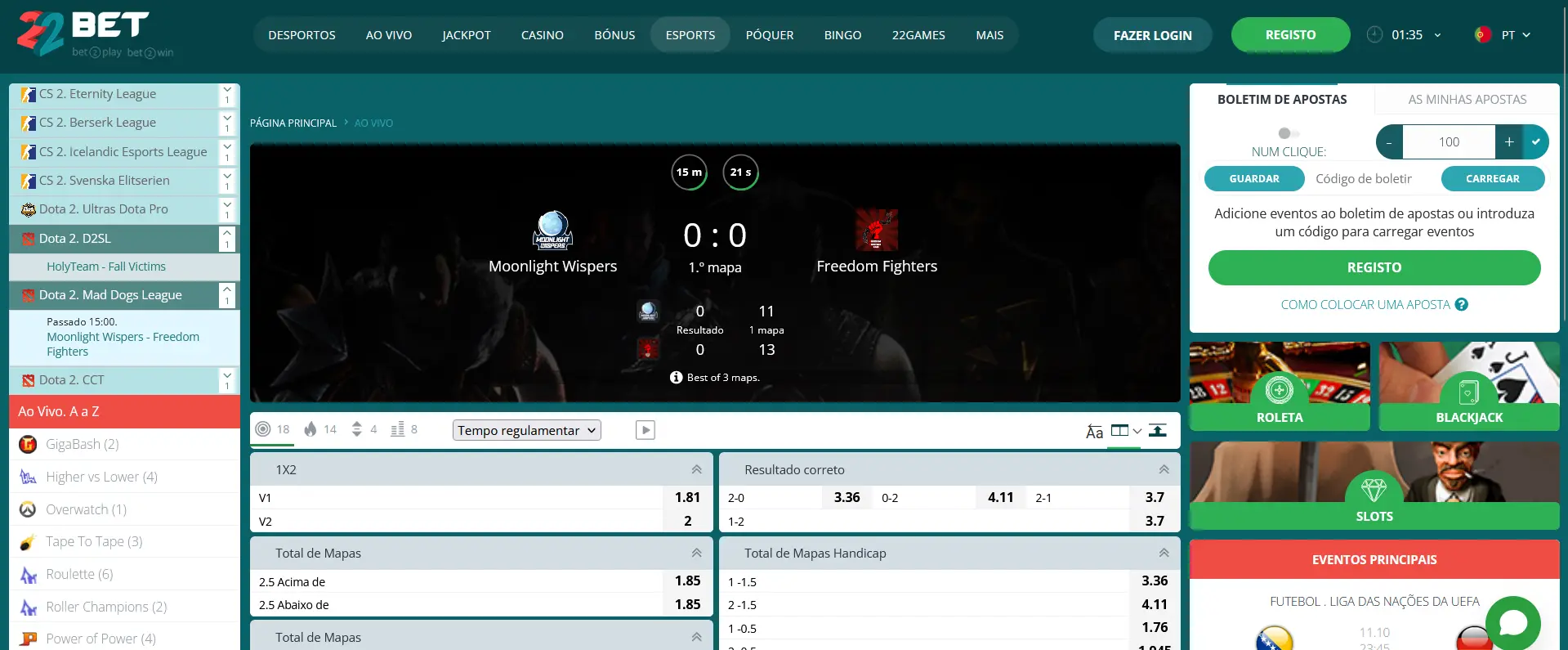Open HolyTeam - Fall Victims match

pos(106,267)
